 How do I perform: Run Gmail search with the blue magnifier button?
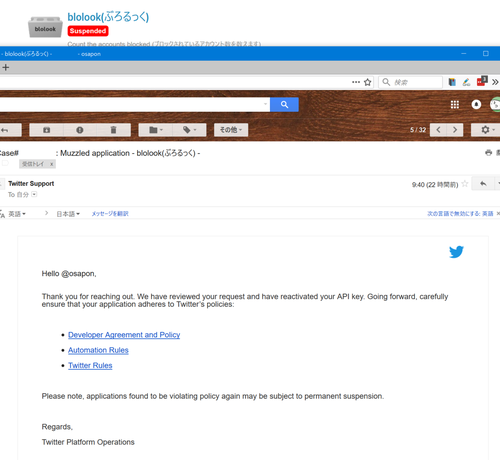pos(284,104)
